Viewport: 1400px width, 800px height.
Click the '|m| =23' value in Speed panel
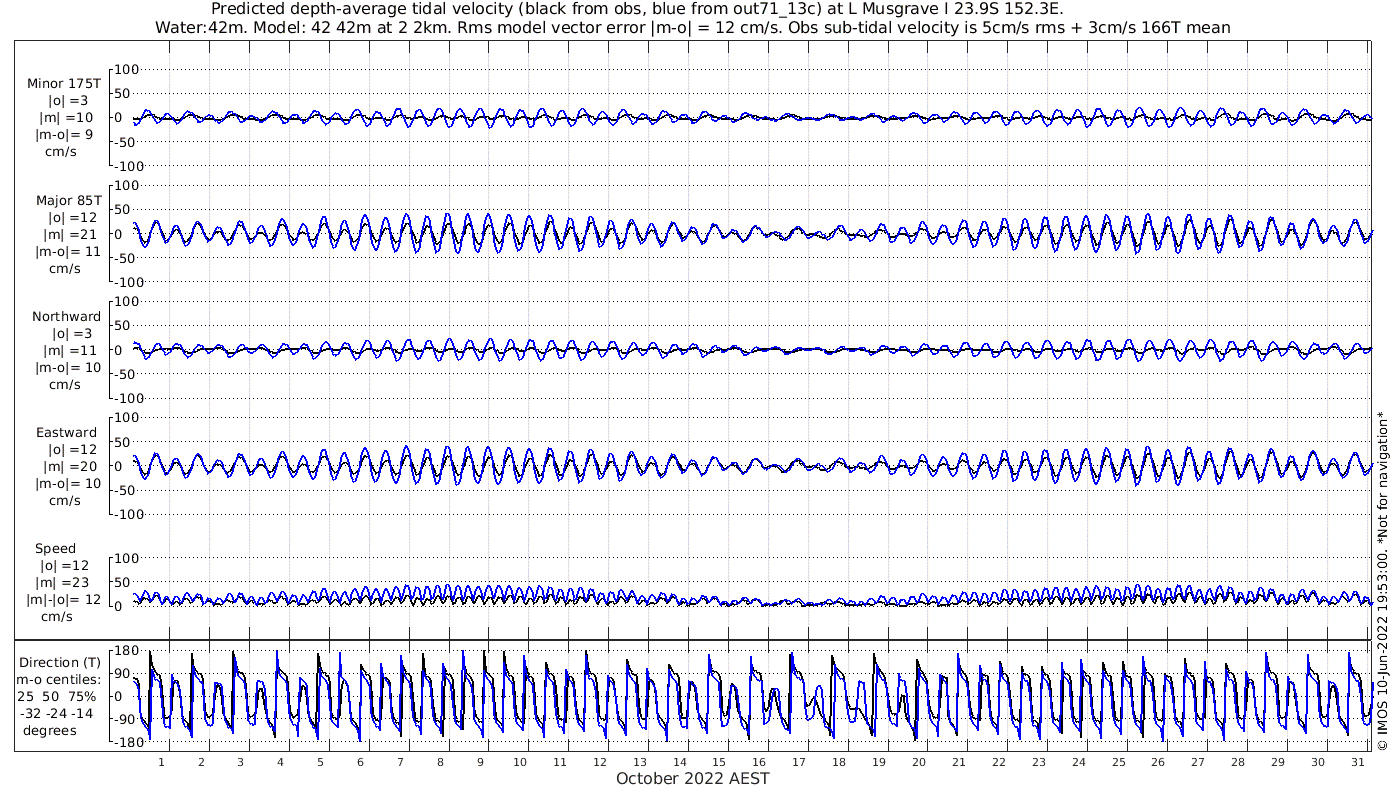66,583
